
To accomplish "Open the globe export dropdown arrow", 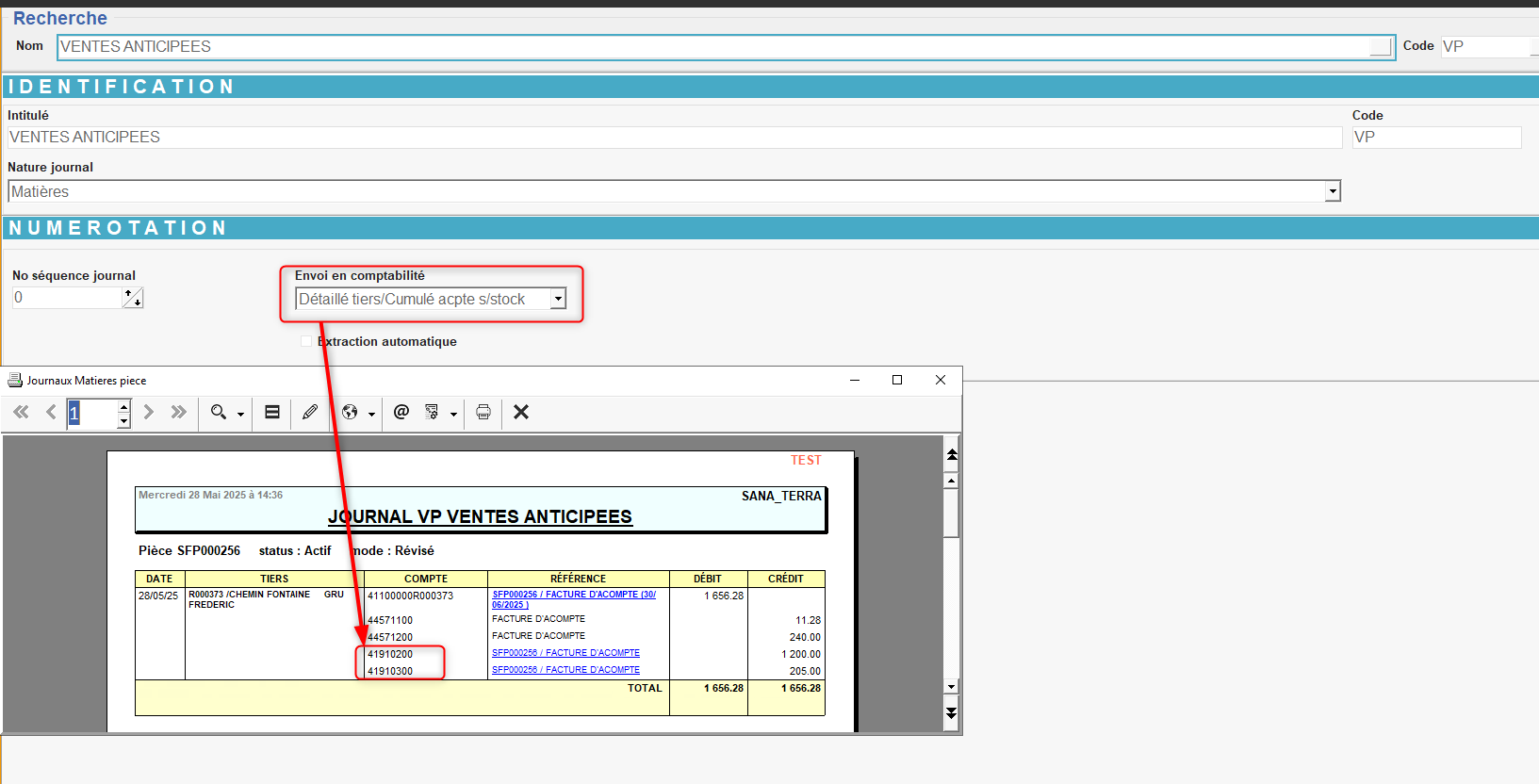I will [371, 414].
